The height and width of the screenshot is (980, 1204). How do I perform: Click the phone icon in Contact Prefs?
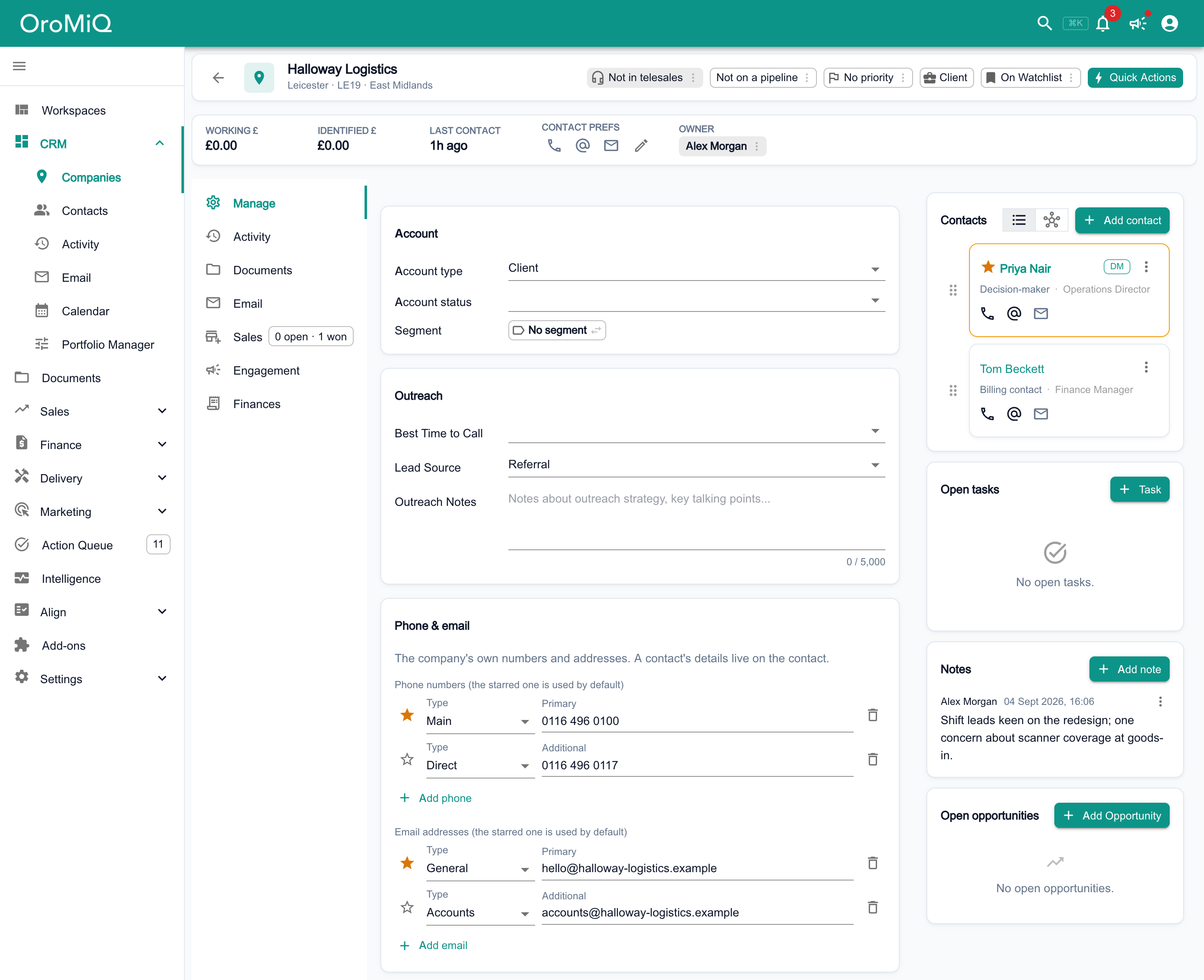(554, 145)
